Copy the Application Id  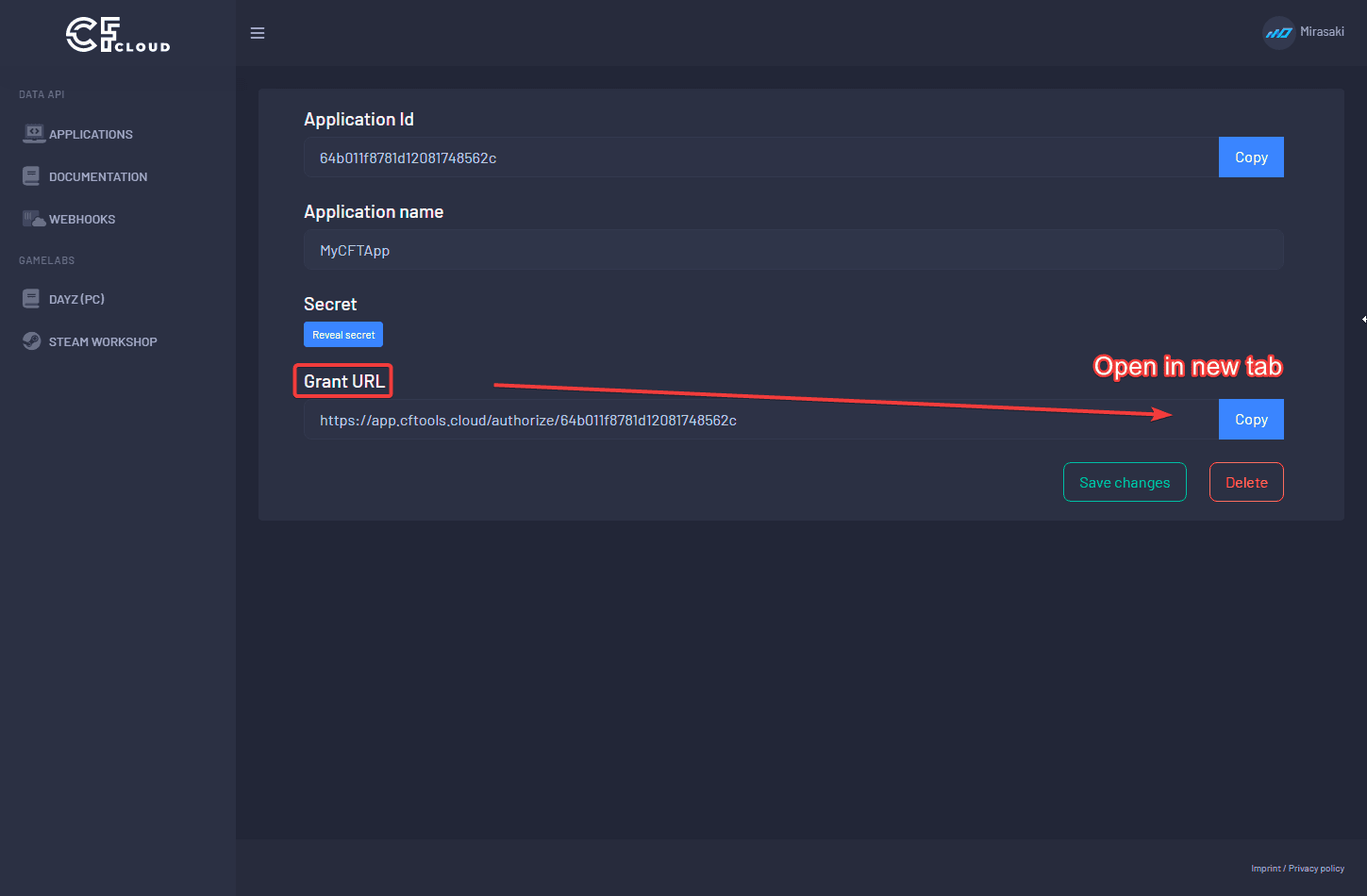[1251, 158]
